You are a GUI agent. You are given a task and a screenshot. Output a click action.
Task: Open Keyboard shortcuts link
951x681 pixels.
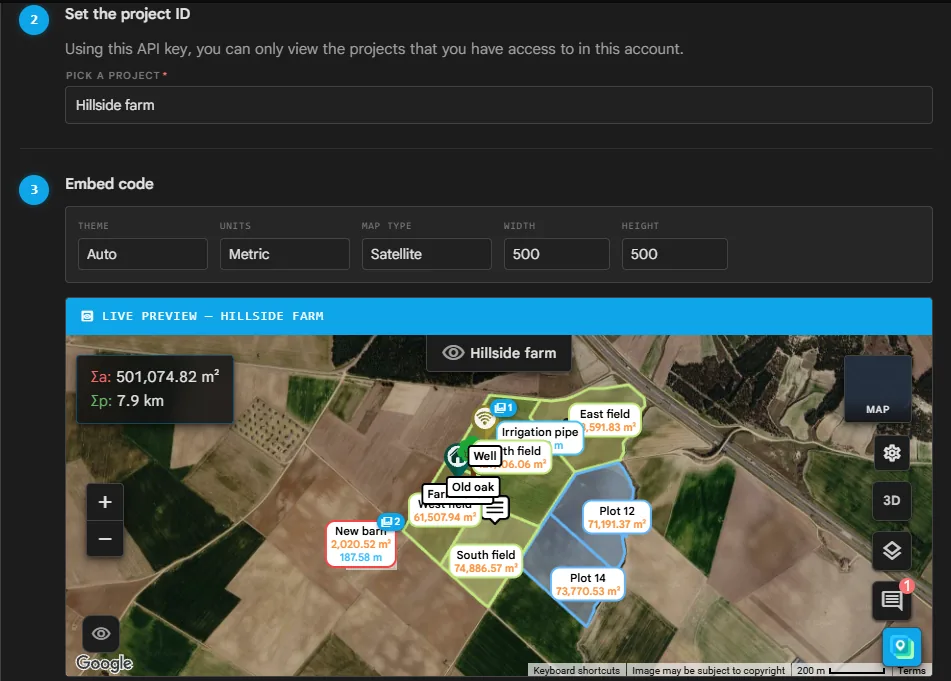click(576, 671)
